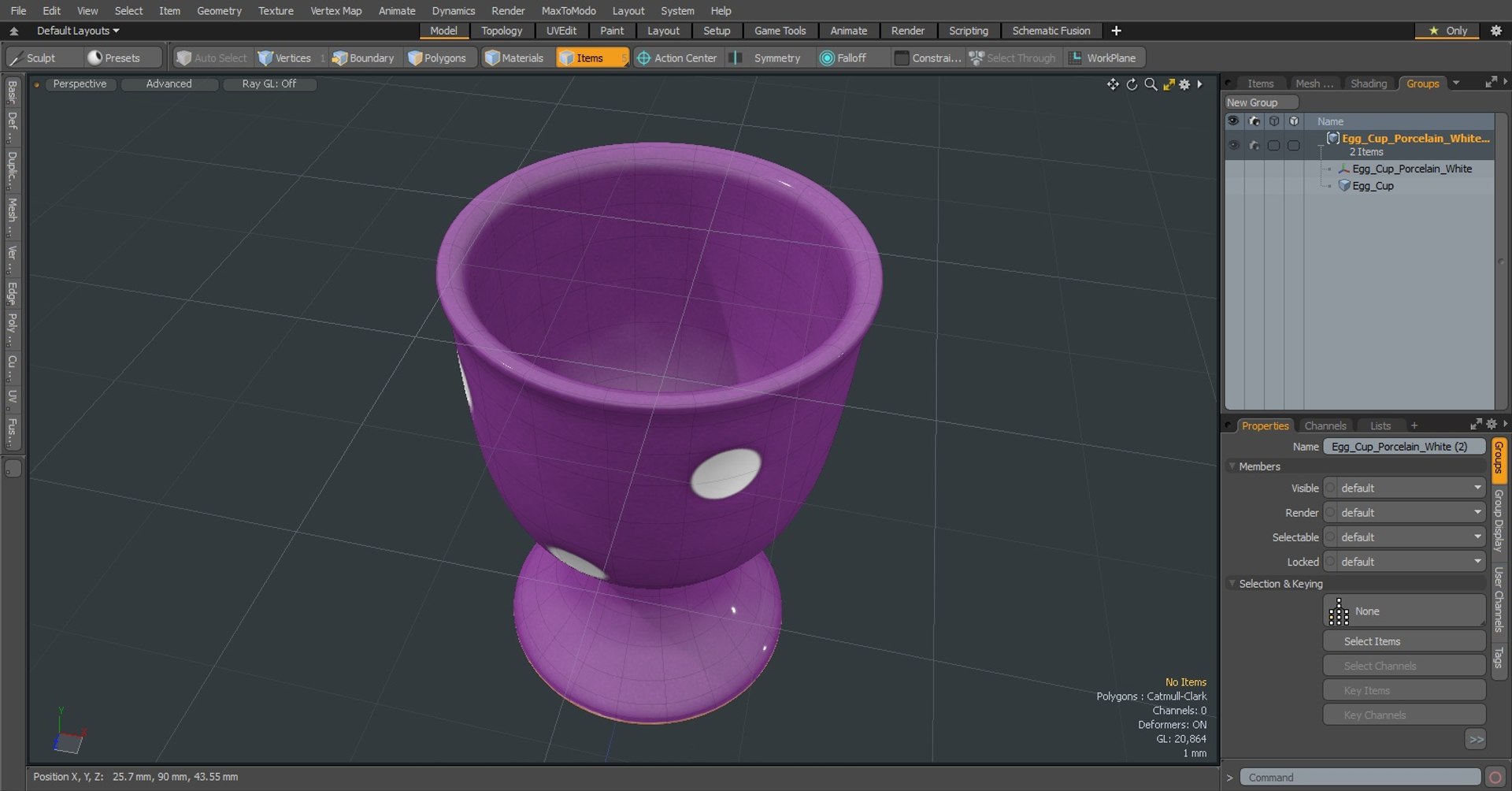Switch to the Schematic Fusion layout tab
The width and height of the screenshot is (1512, 791).
tap(1051, 31)
